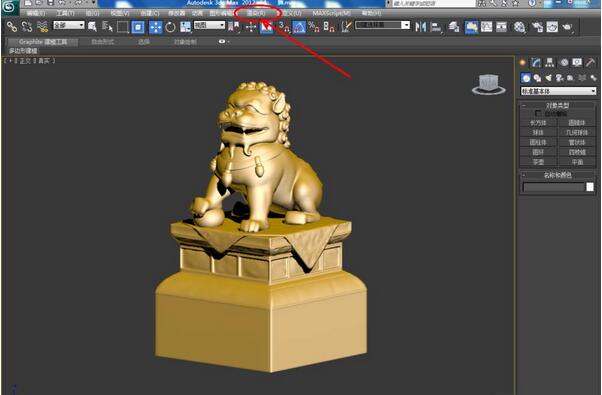
Task: Toggle Spinner Snap on the toolbar
Action: coord(329,27)
